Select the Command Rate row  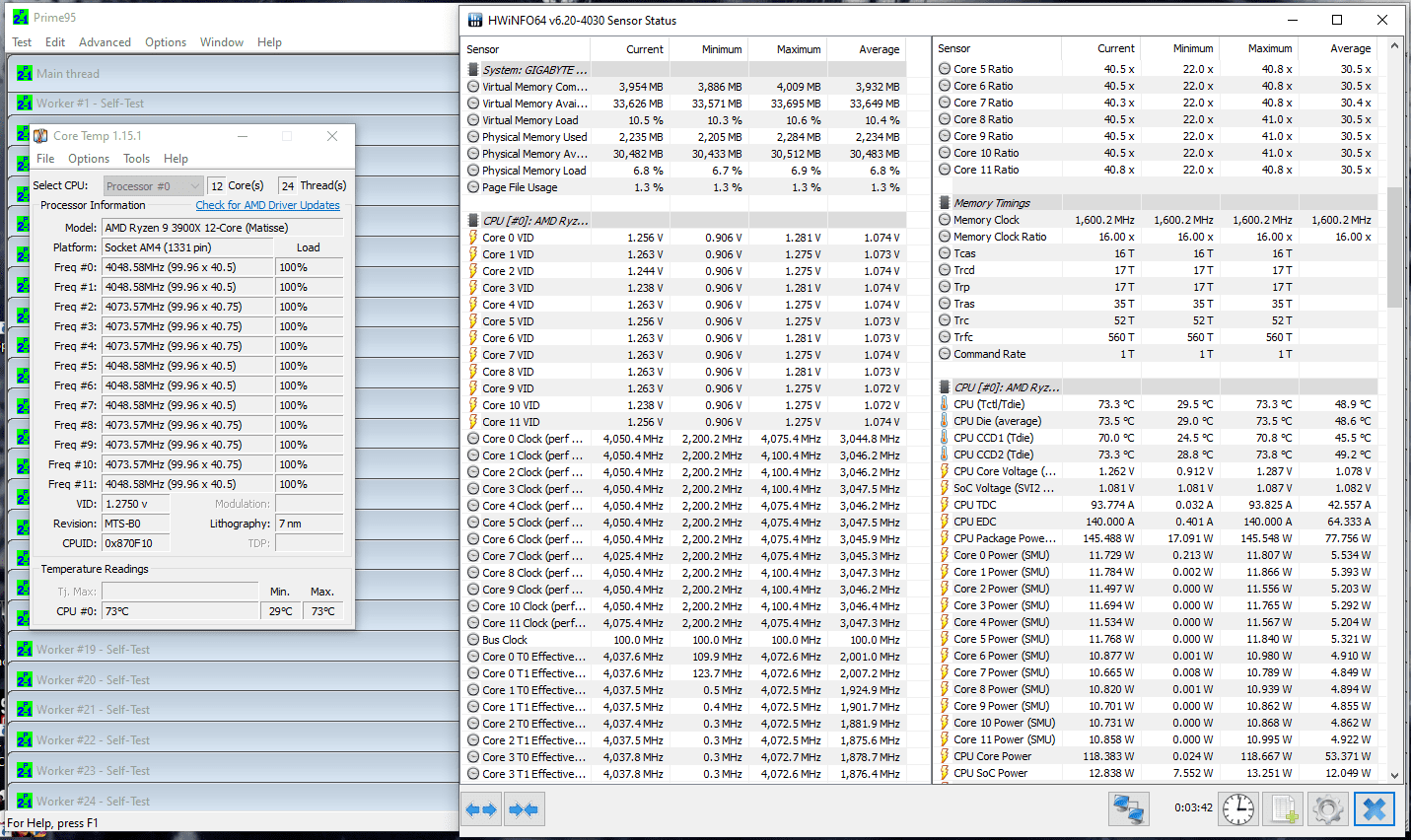pyautogui.click(x=1156, y=354)
